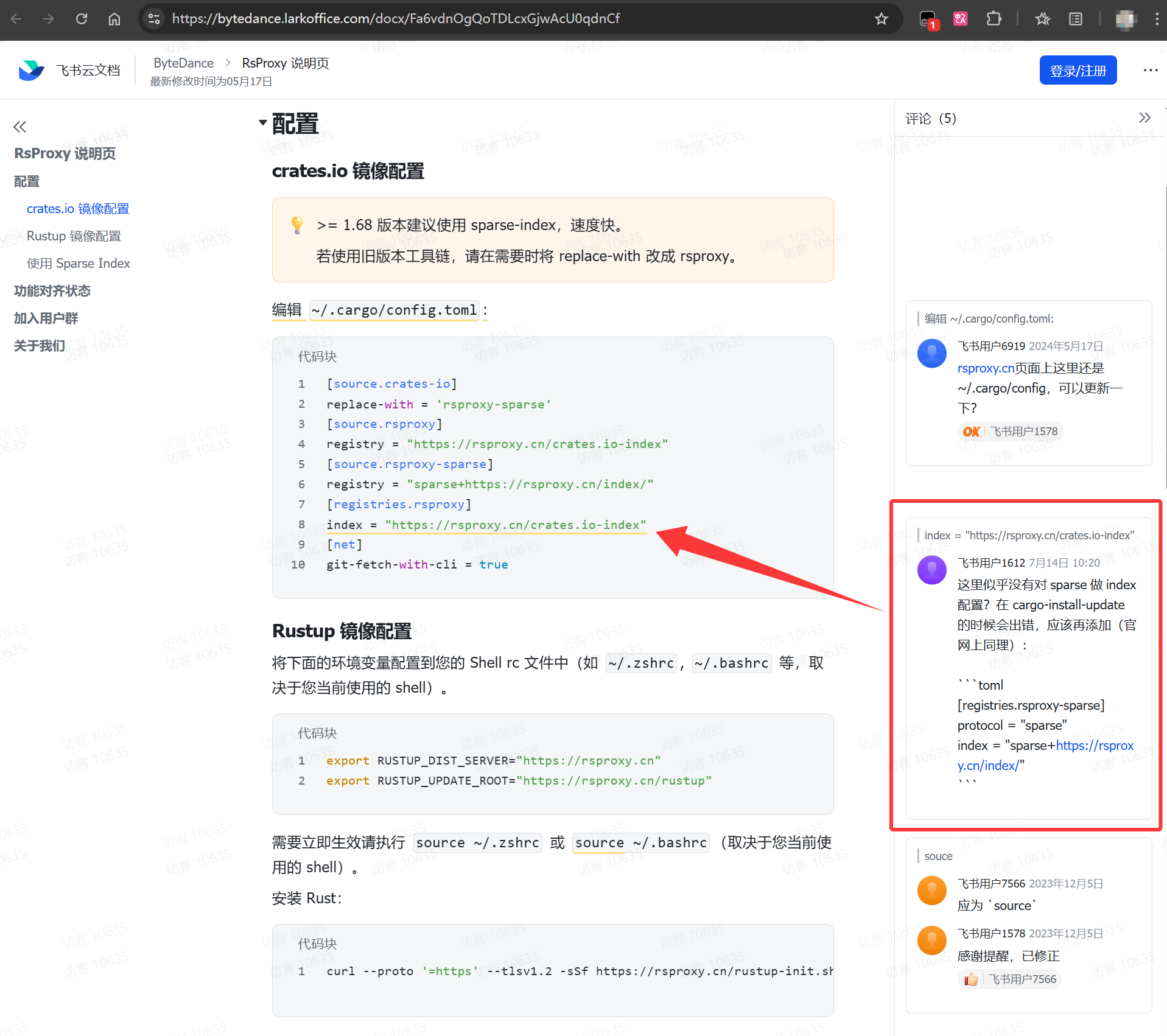Click the browser address bar URL
This screenshot has height=1036, width=1167.
396,19
